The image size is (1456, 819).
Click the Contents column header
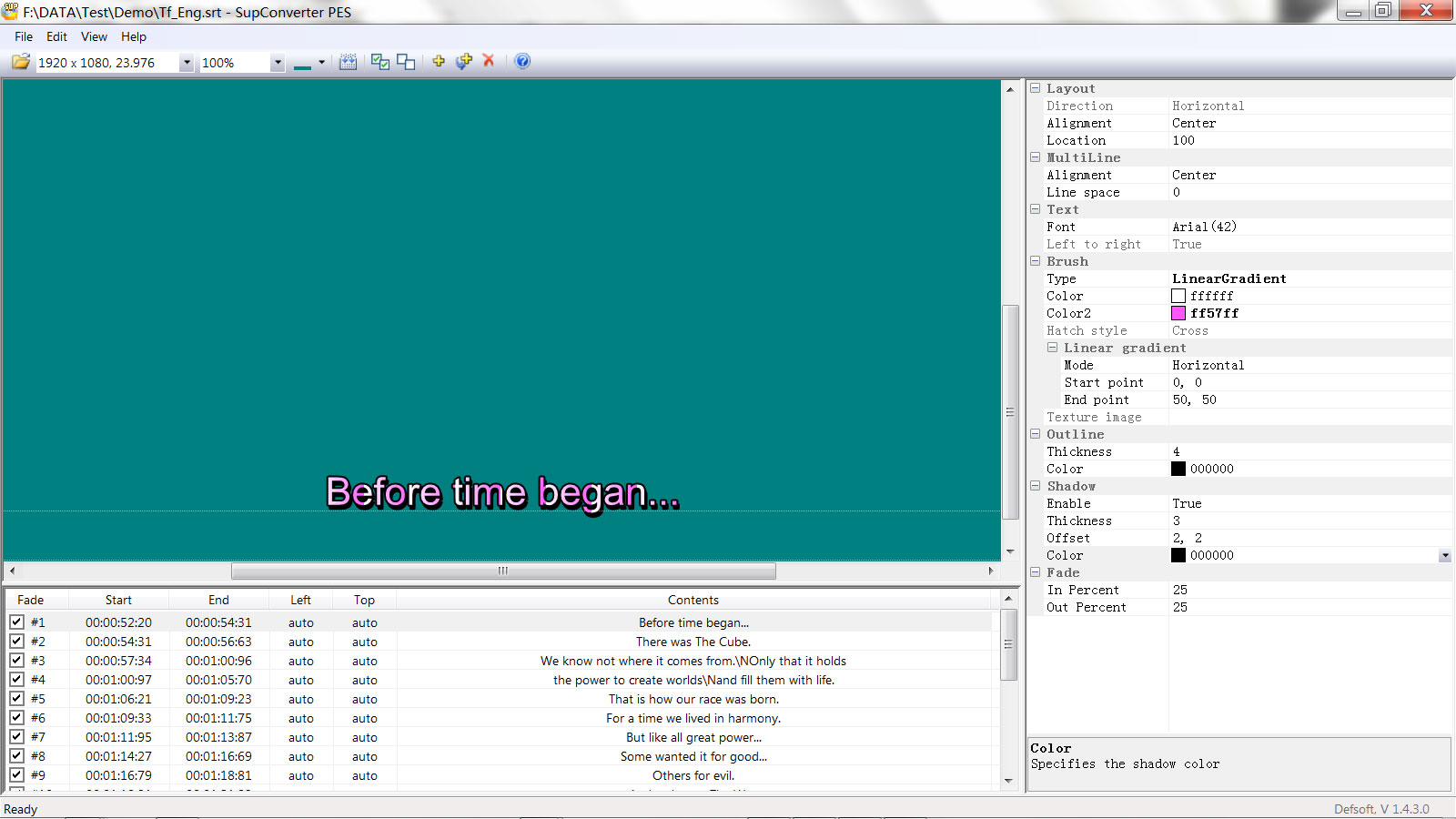[693, 600]
